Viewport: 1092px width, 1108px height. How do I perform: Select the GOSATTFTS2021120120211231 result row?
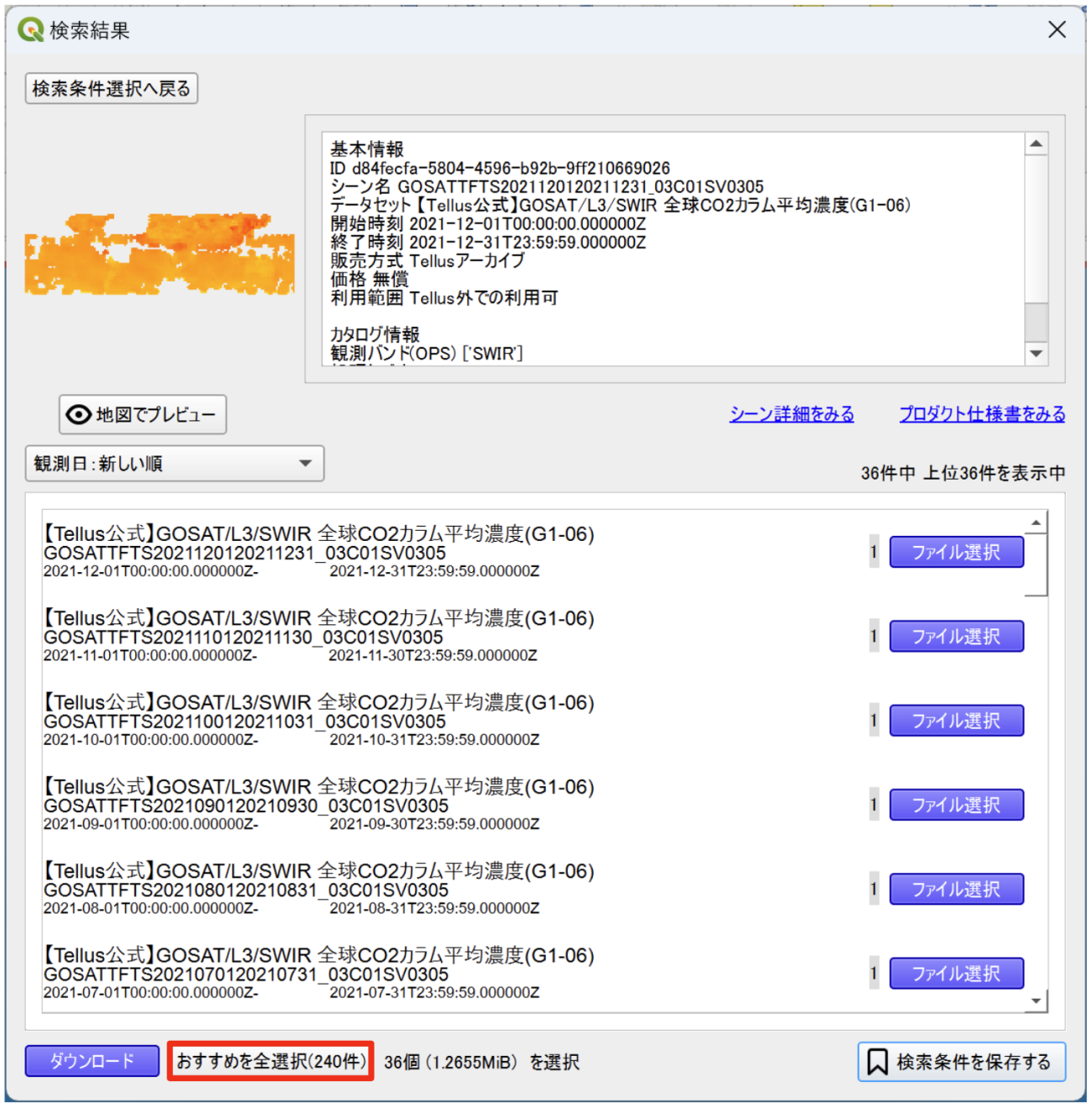tap(319, 553)
